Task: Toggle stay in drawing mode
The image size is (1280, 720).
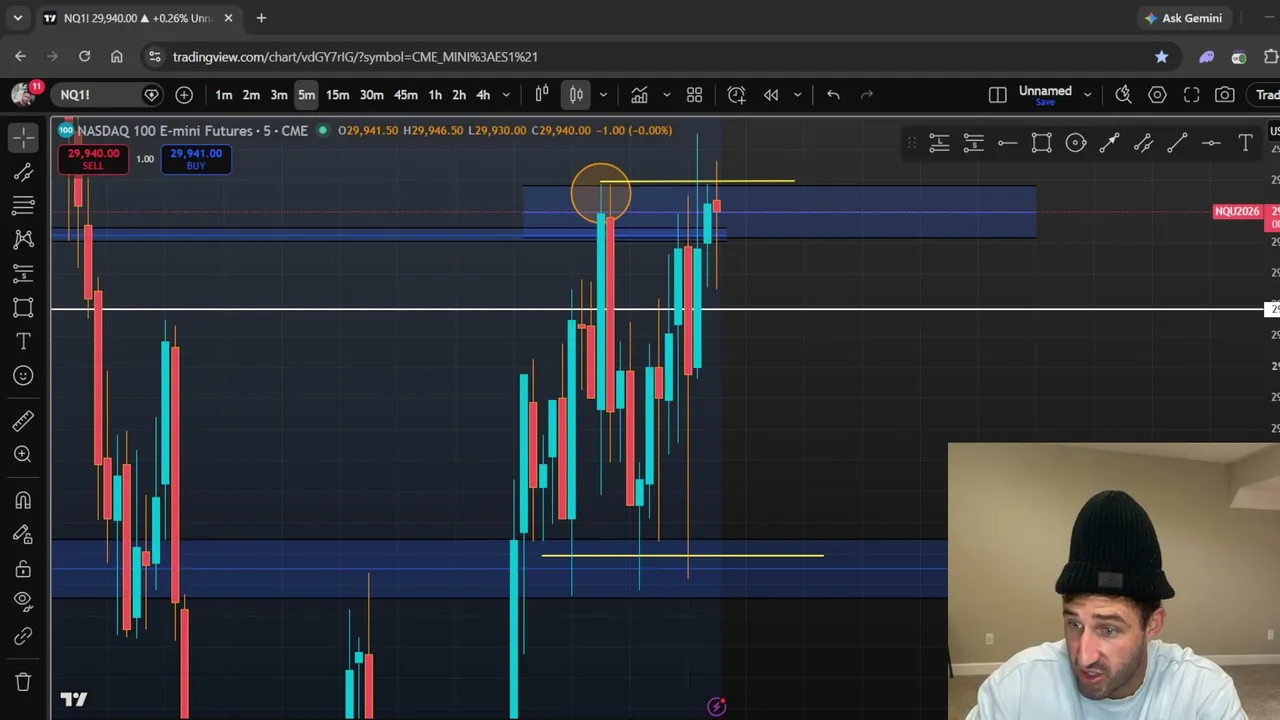Action: tap(23, 535)
